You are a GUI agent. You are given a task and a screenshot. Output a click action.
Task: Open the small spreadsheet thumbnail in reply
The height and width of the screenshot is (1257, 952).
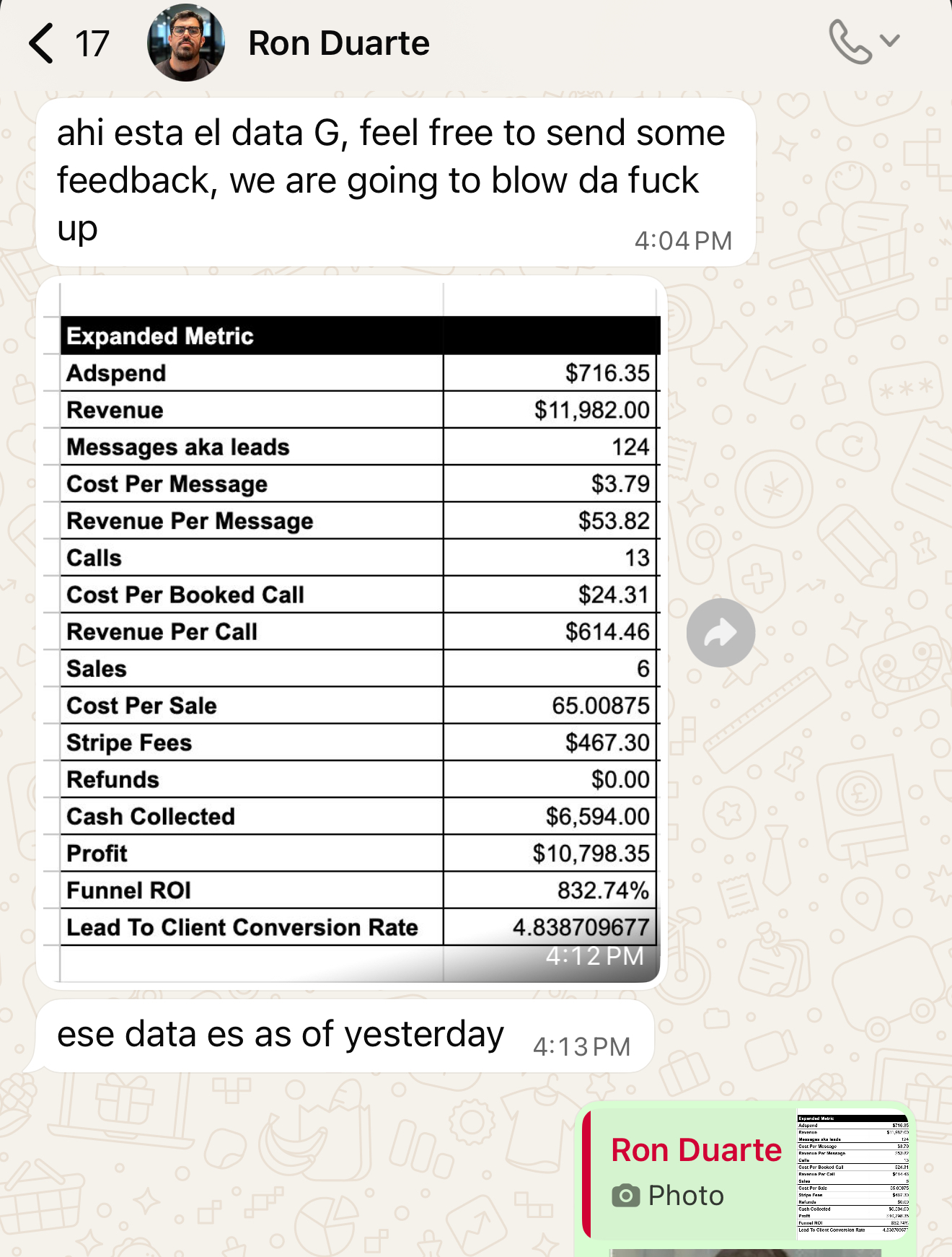pos(852,1174)
